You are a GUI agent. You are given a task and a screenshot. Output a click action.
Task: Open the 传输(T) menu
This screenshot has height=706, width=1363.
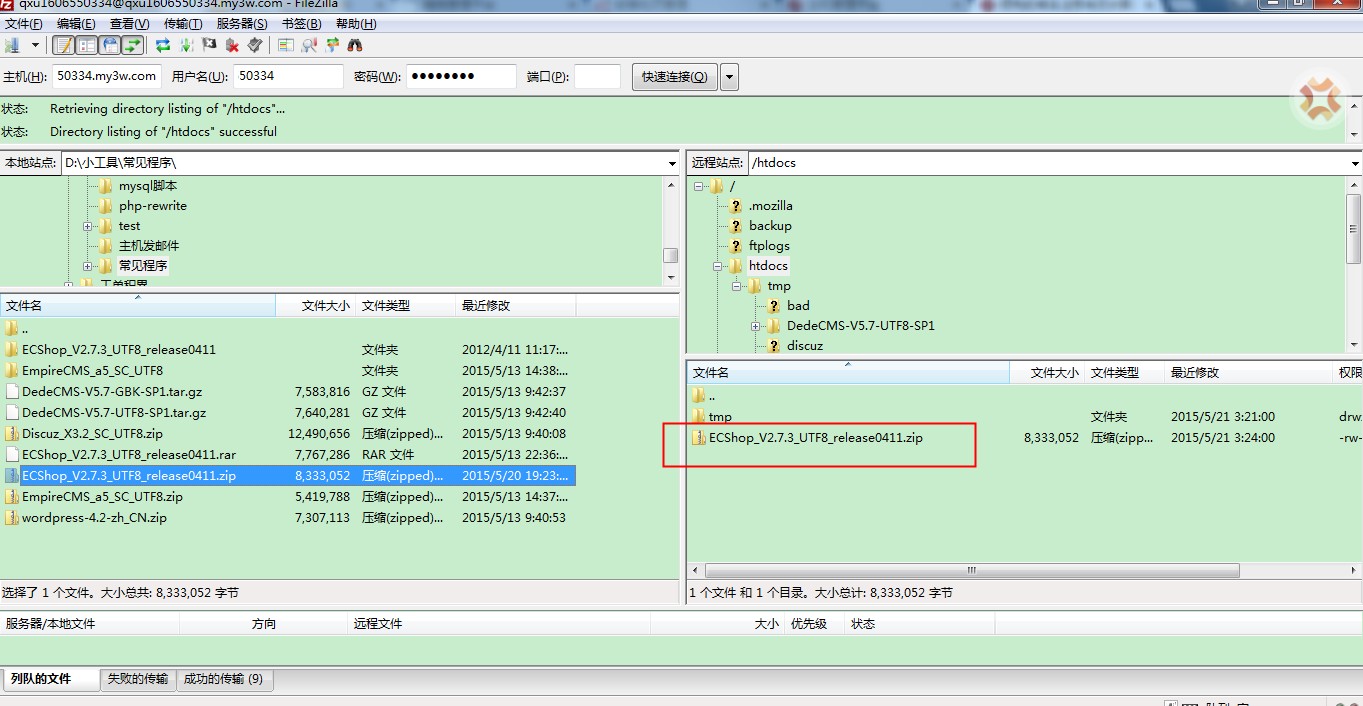coord(182,23)
